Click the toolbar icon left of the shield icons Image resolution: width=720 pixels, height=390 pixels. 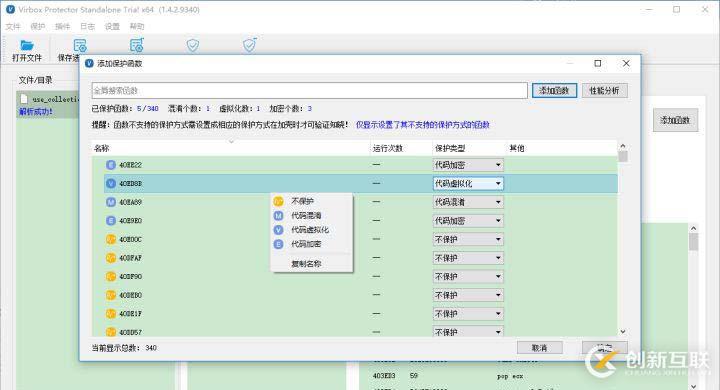137,45
